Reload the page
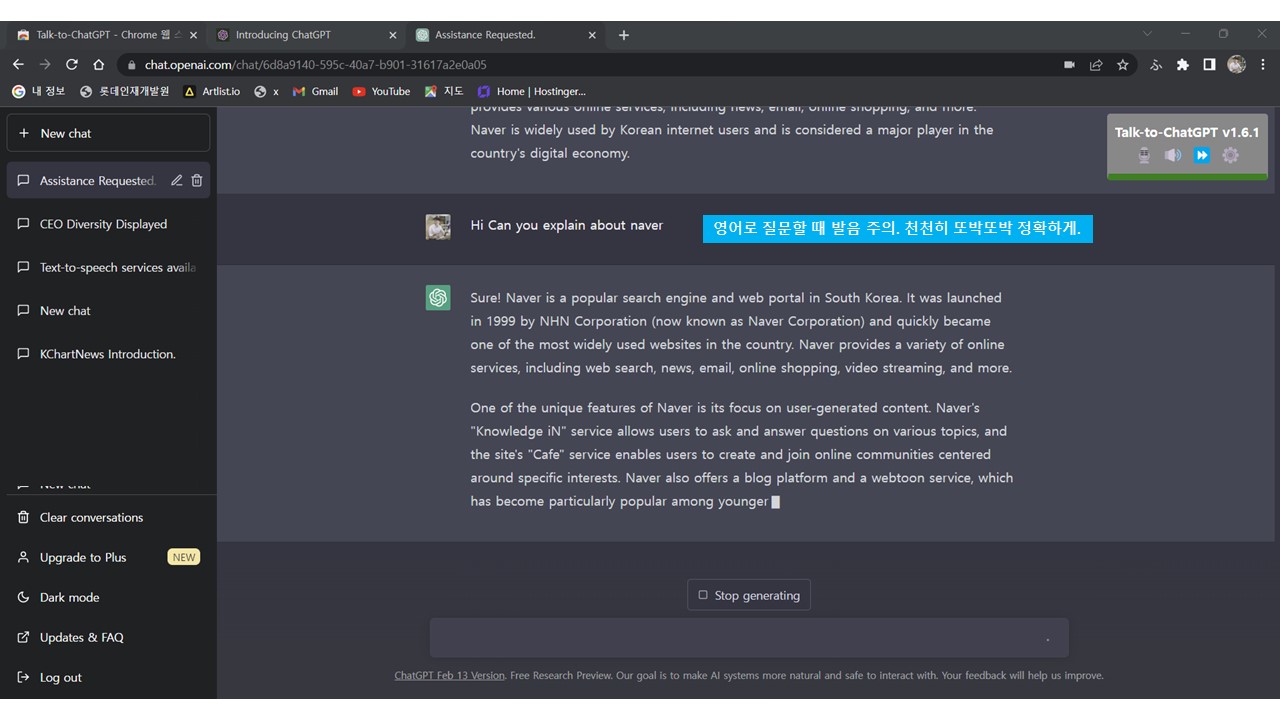 (x=72, y=64)
